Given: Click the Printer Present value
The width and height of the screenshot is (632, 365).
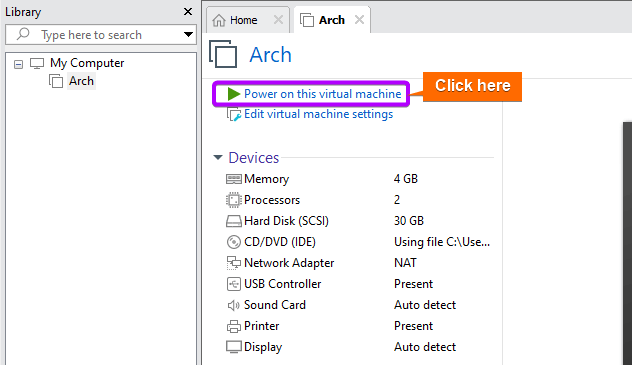Looking at the screenshot, I should 413,326.
